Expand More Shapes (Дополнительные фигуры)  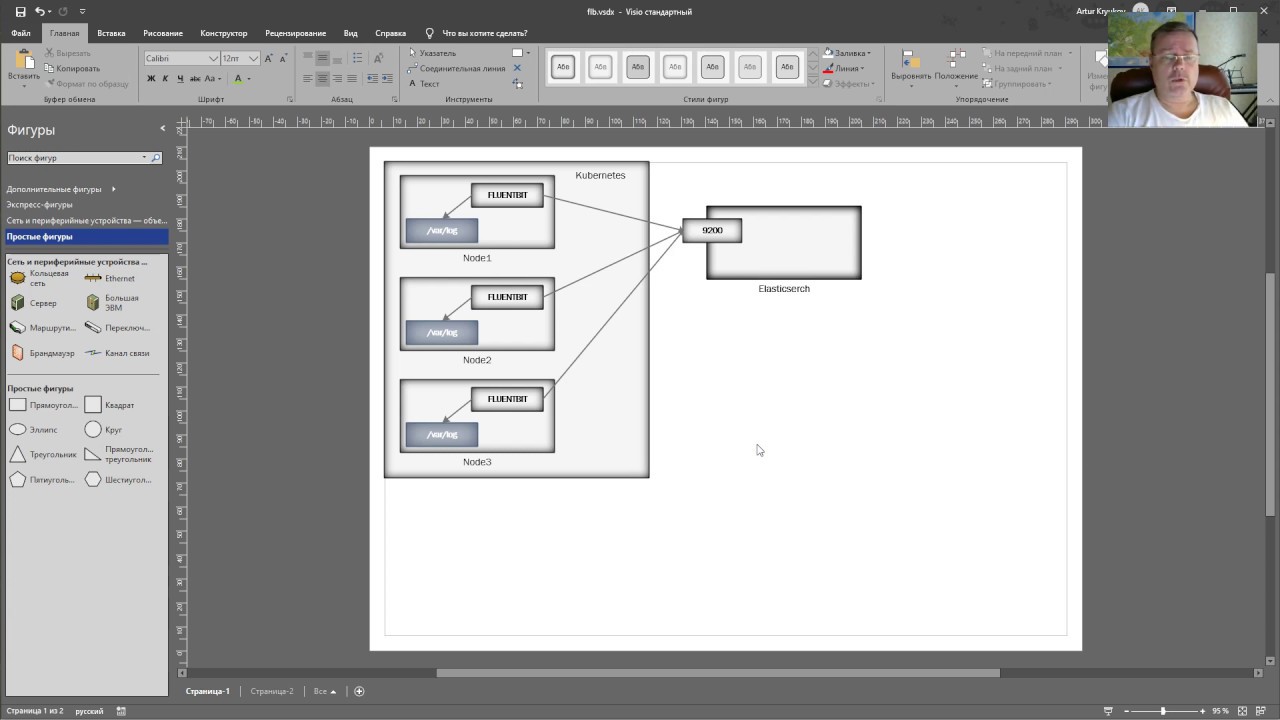(62, 189)
